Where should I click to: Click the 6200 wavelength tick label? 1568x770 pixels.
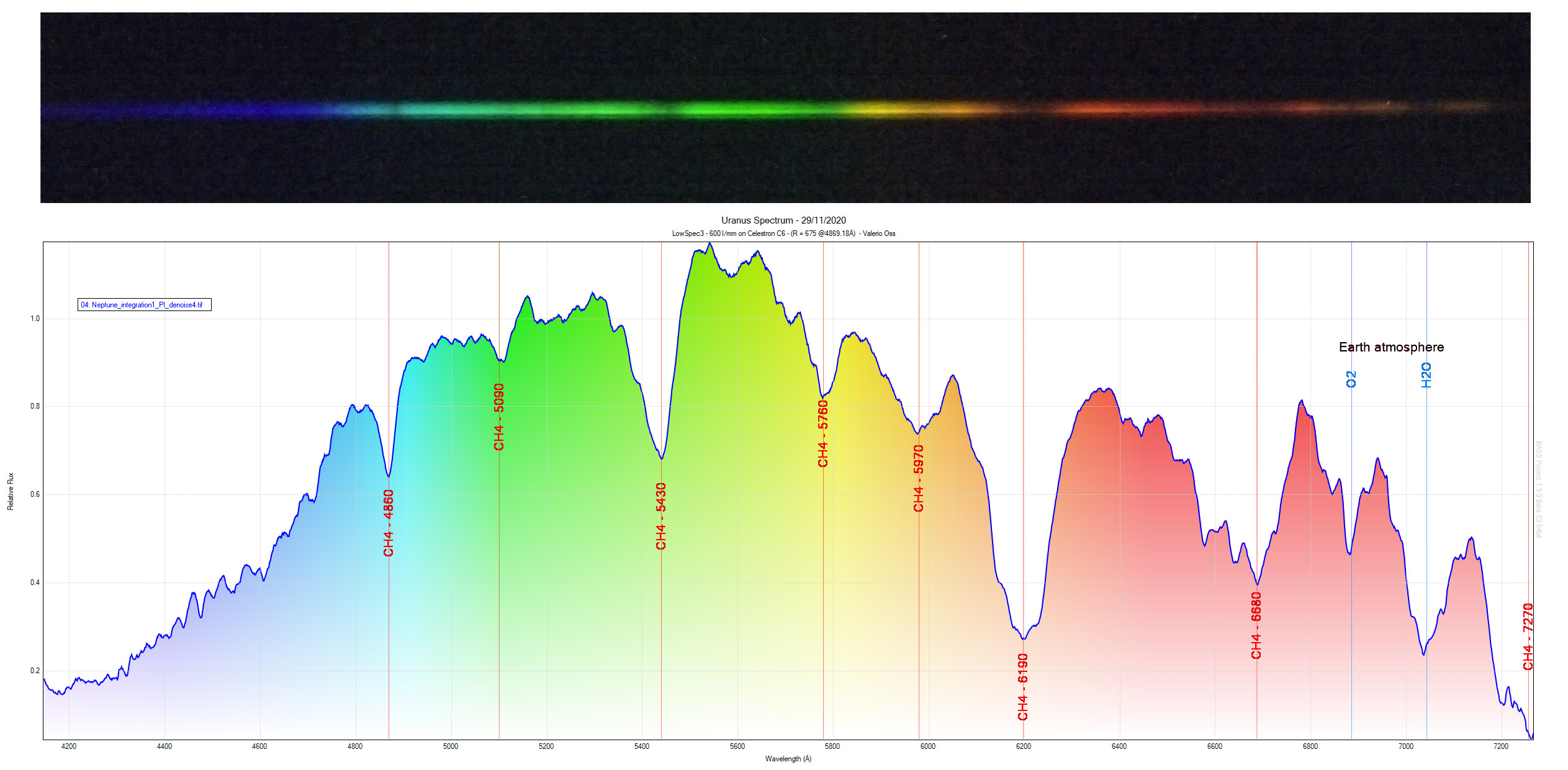point(1024,746)
